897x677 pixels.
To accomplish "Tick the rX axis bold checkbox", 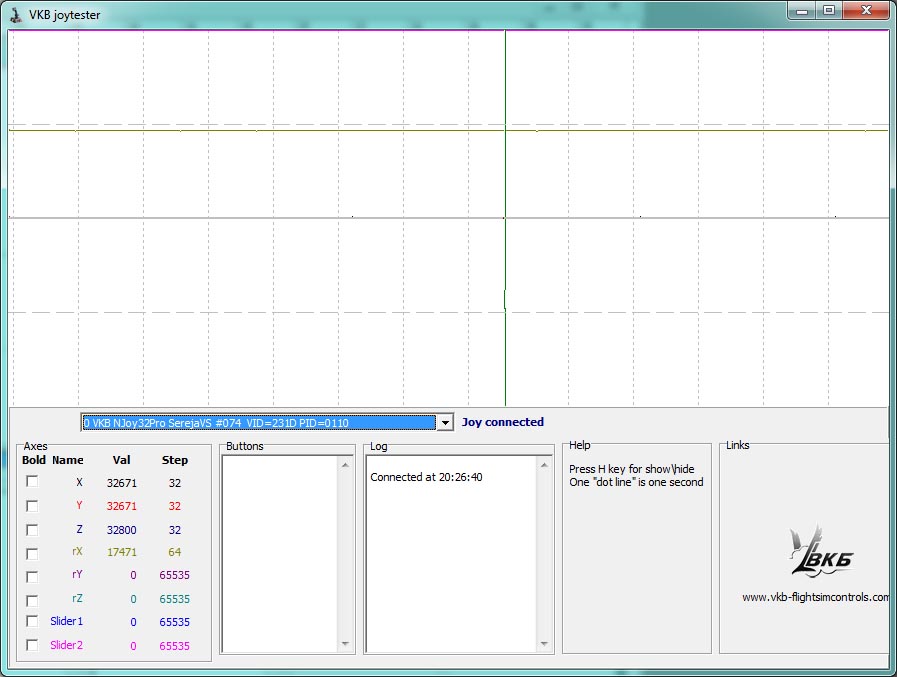I will [32, 553].
